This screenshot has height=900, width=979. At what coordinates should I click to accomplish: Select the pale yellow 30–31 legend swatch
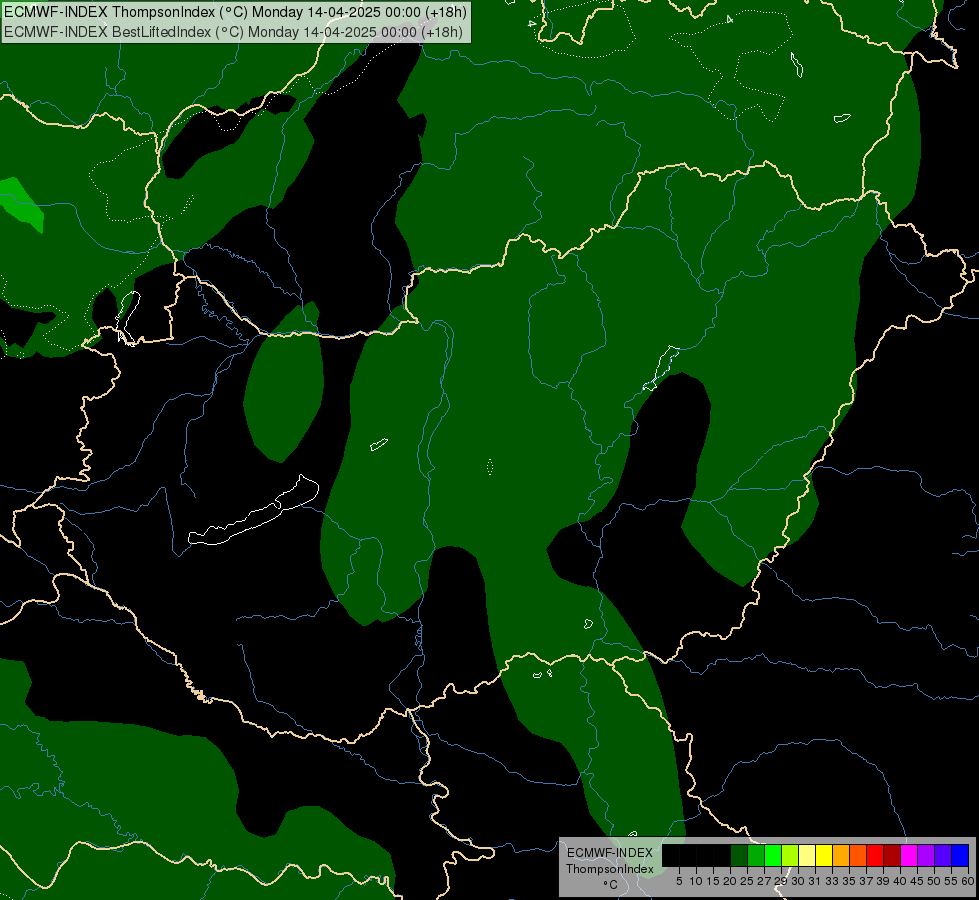click(x=807, y=855)
